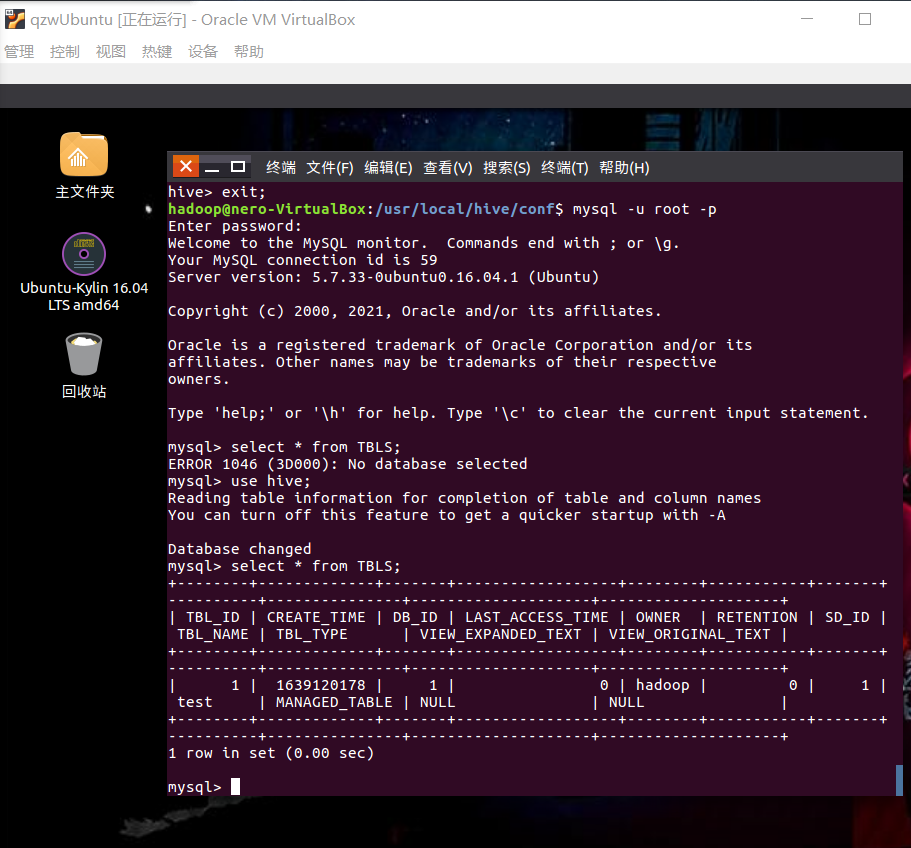Open VirtualBox 设备 menu
This screenshot has height=848, width=911.
tap(203, 52)
